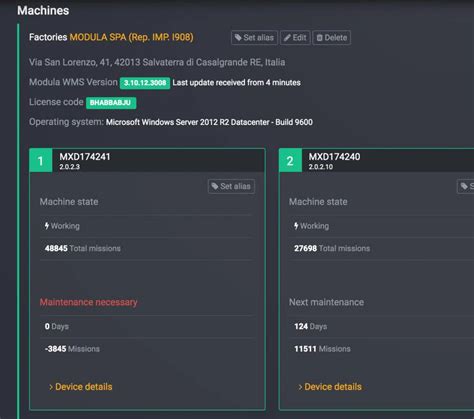Delete the MODULA SPA factory
This screenshot has height=419, width=474.
point(331,38)
